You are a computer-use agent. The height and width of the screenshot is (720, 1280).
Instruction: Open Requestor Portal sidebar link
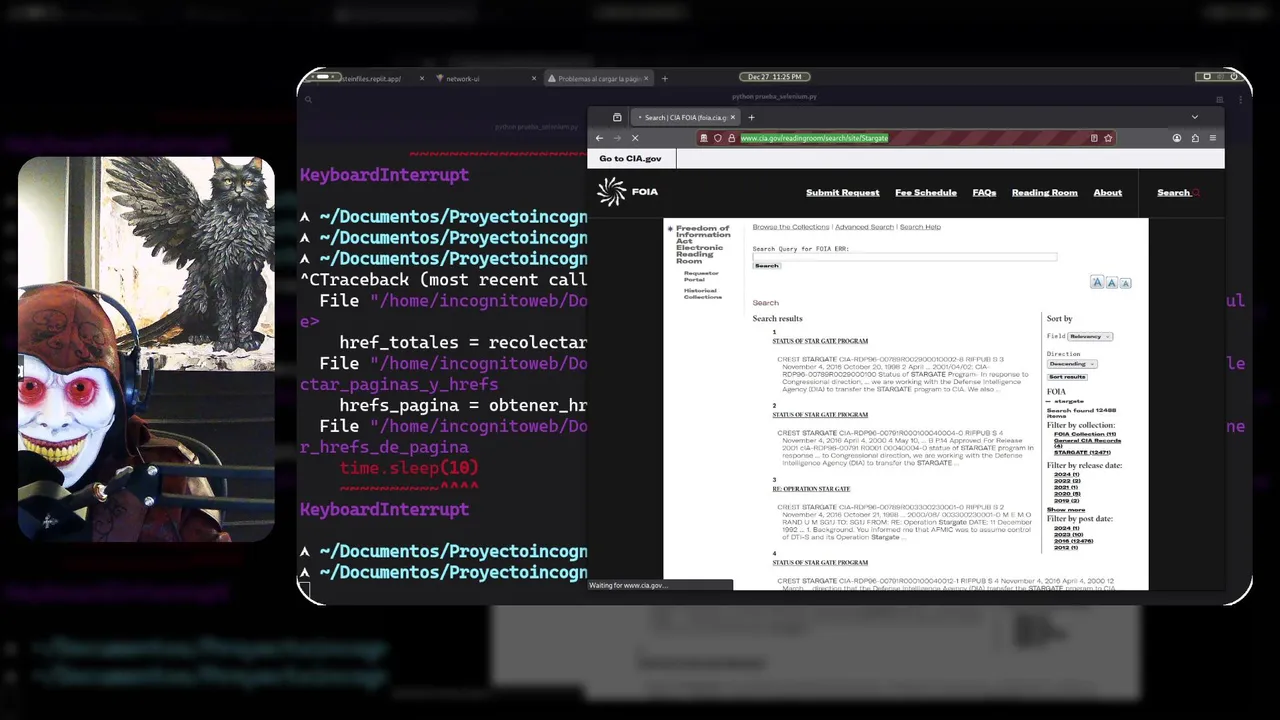[701, 276]
